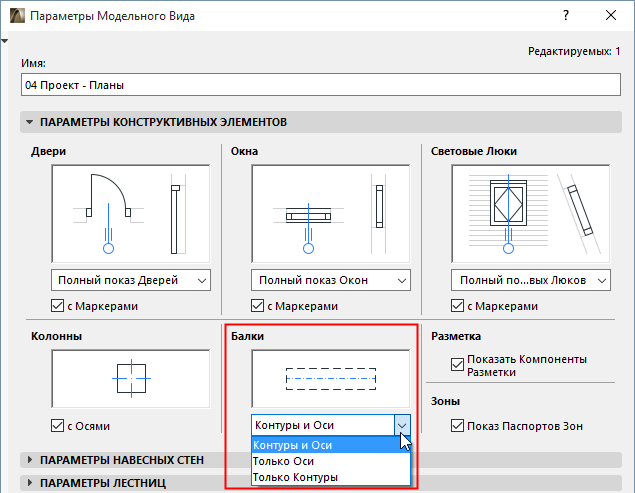Click the Колонны preview thumbnail
The width and height of the screenshot is (635, 493).
pos(131,379)
